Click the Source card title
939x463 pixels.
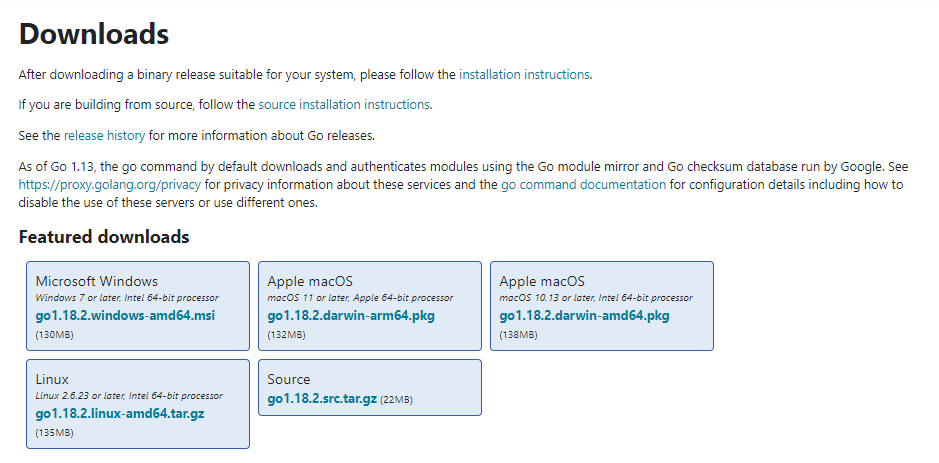click(x=289, y=379)
